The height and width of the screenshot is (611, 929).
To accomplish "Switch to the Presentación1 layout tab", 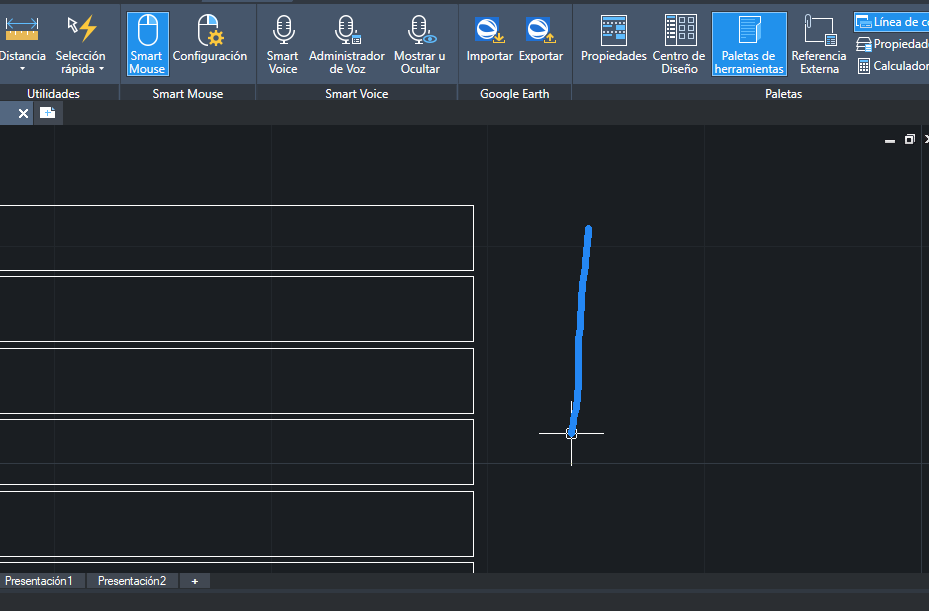I will click(x=39, y=581).
